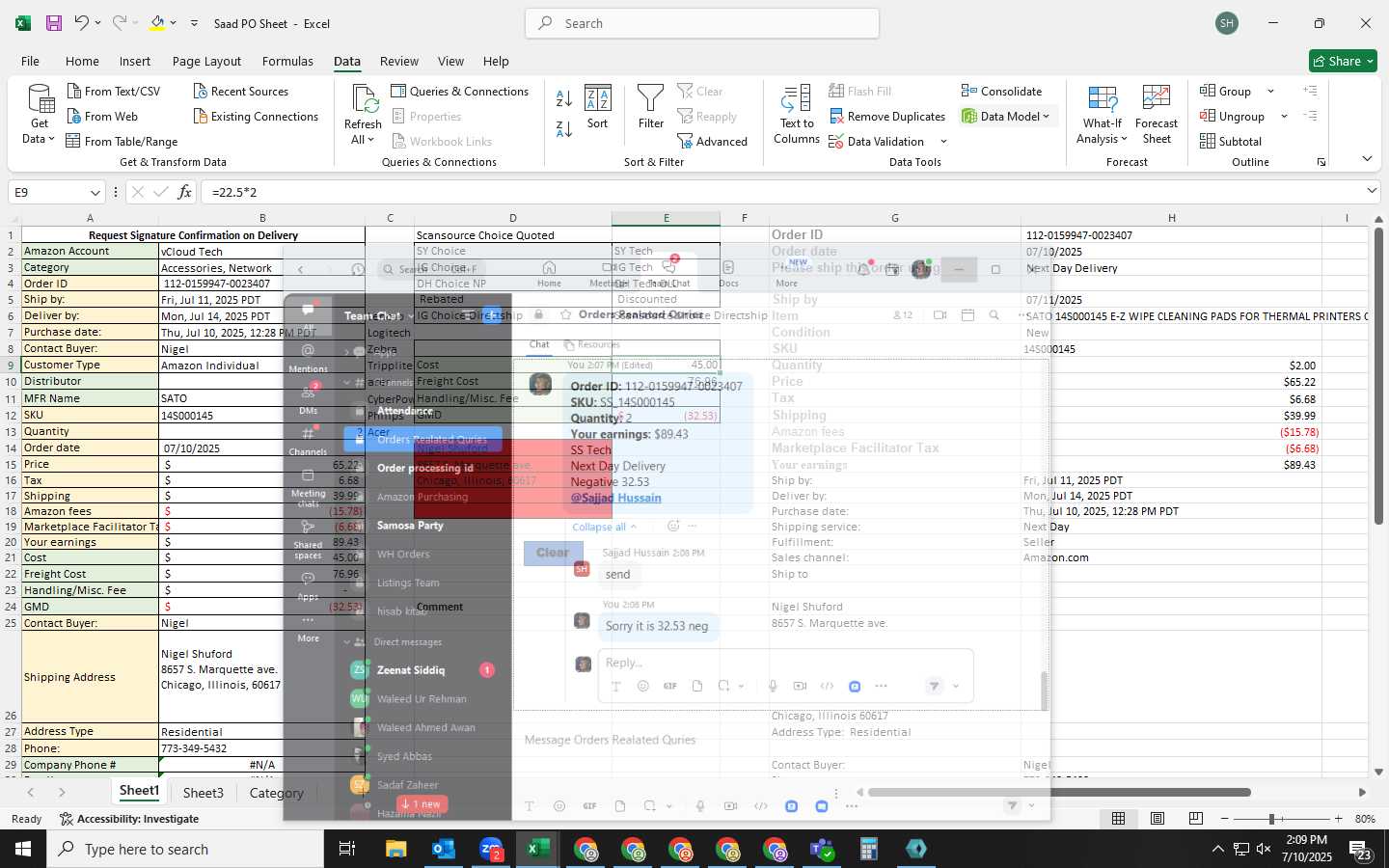Open Existing Connections
Screen dimensions: 1389x868
[256, 117]
